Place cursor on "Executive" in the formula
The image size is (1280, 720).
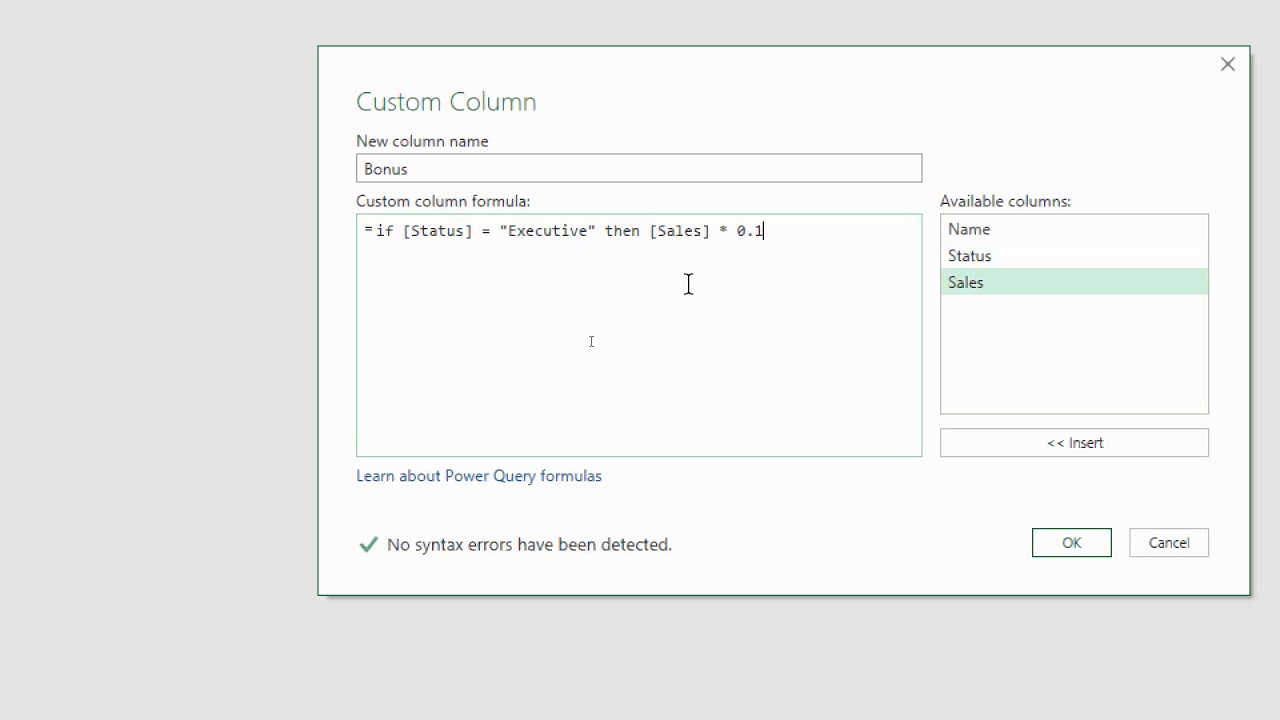547,231
